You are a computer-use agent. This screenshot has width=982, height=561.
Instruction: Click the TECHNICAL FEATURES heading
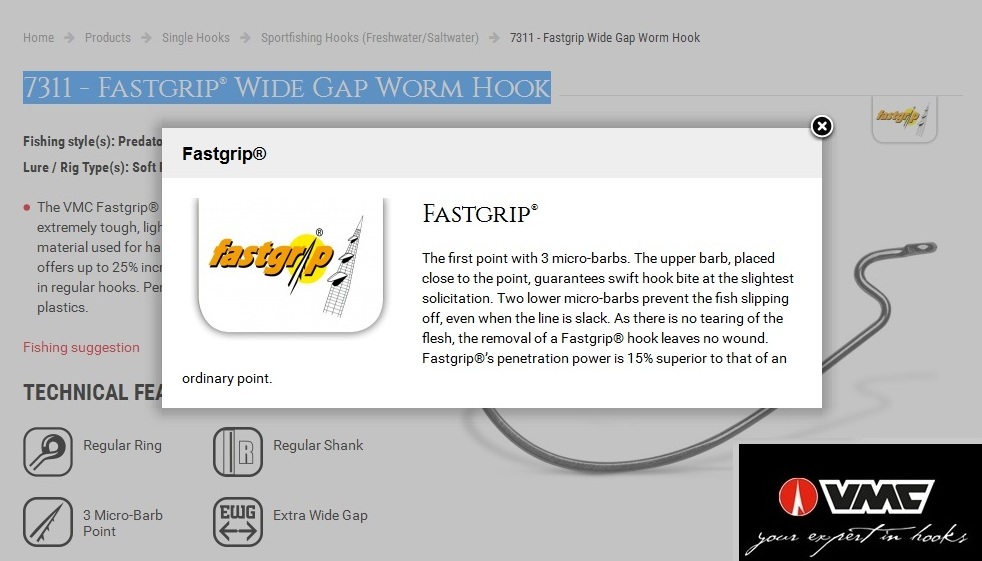click(92, 393)
